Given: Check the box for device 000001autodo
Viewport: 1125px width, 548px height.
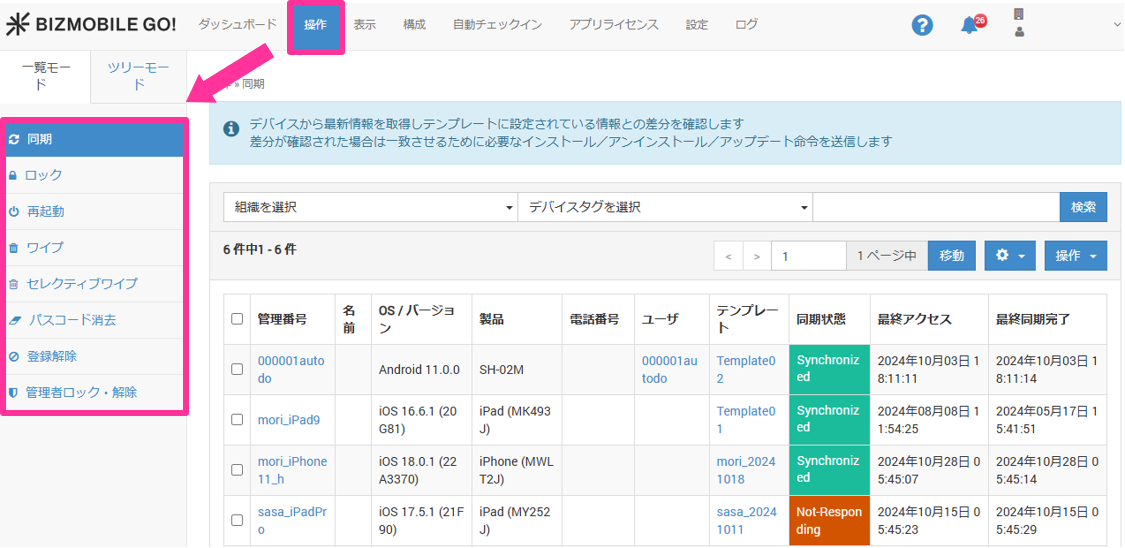Looking at the screenshot, I should [237, 369].
